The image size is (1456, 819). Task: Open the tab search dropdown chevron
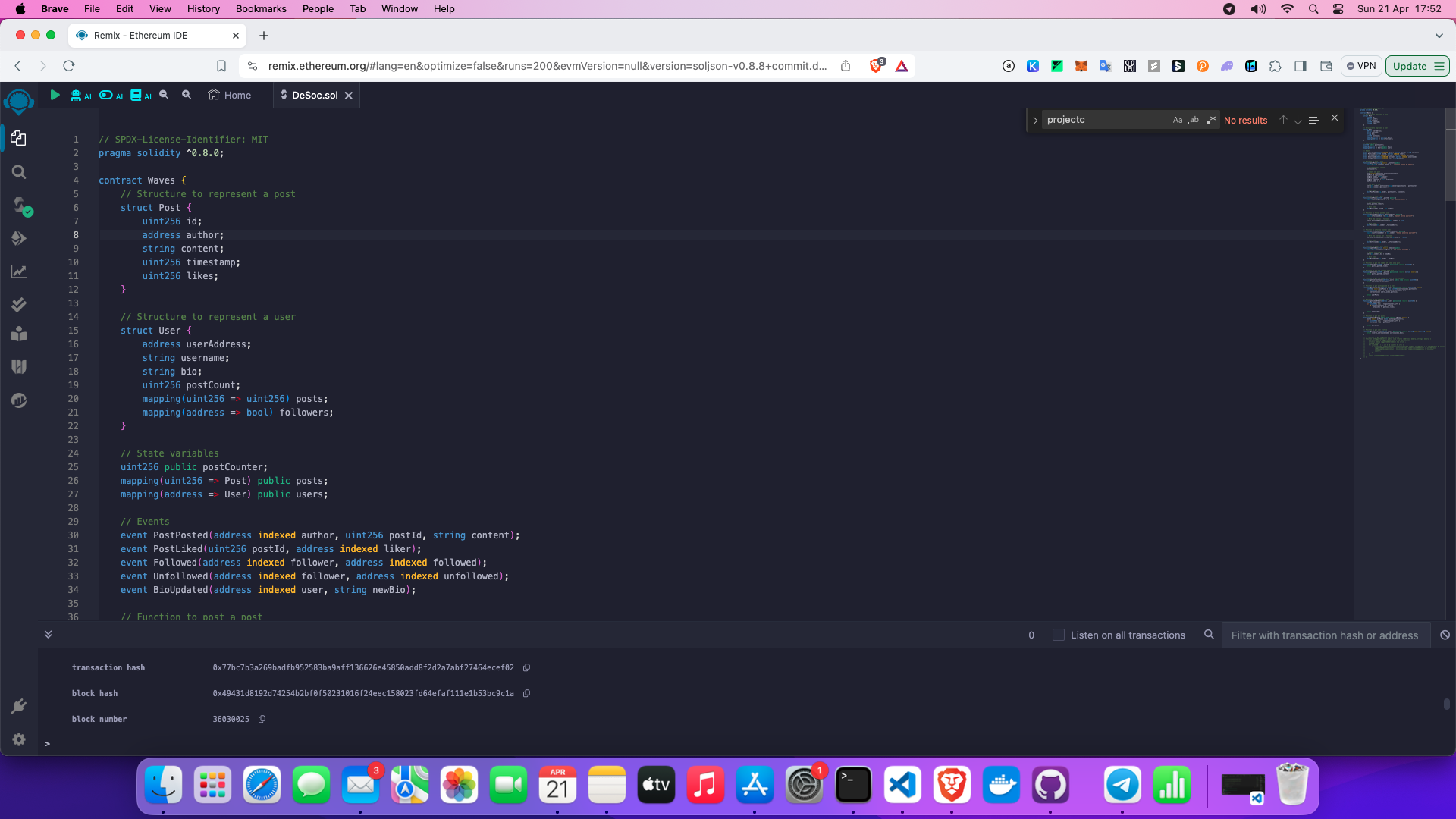tap(1439, 36)
